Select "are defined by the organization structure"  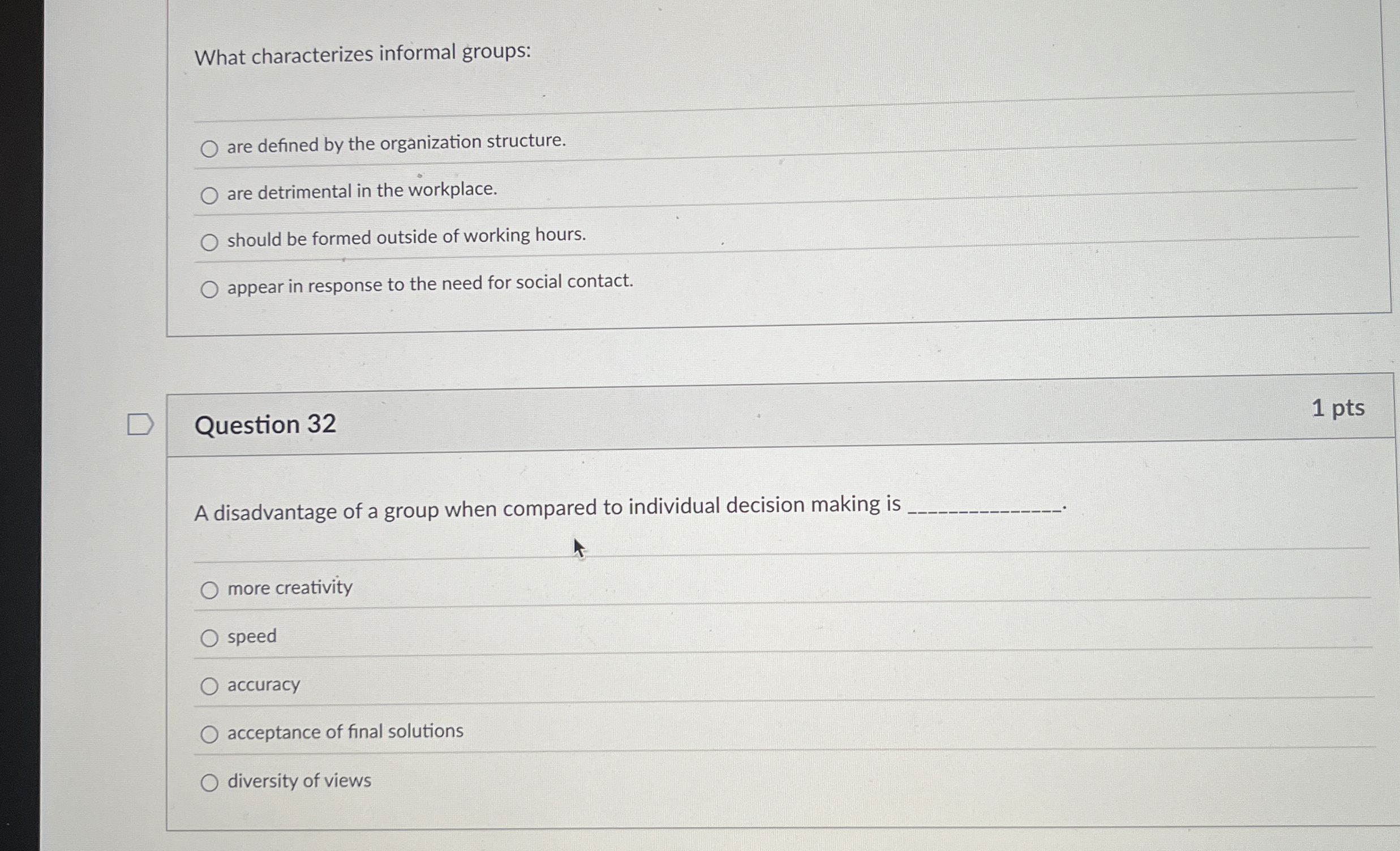pos(211,148)
